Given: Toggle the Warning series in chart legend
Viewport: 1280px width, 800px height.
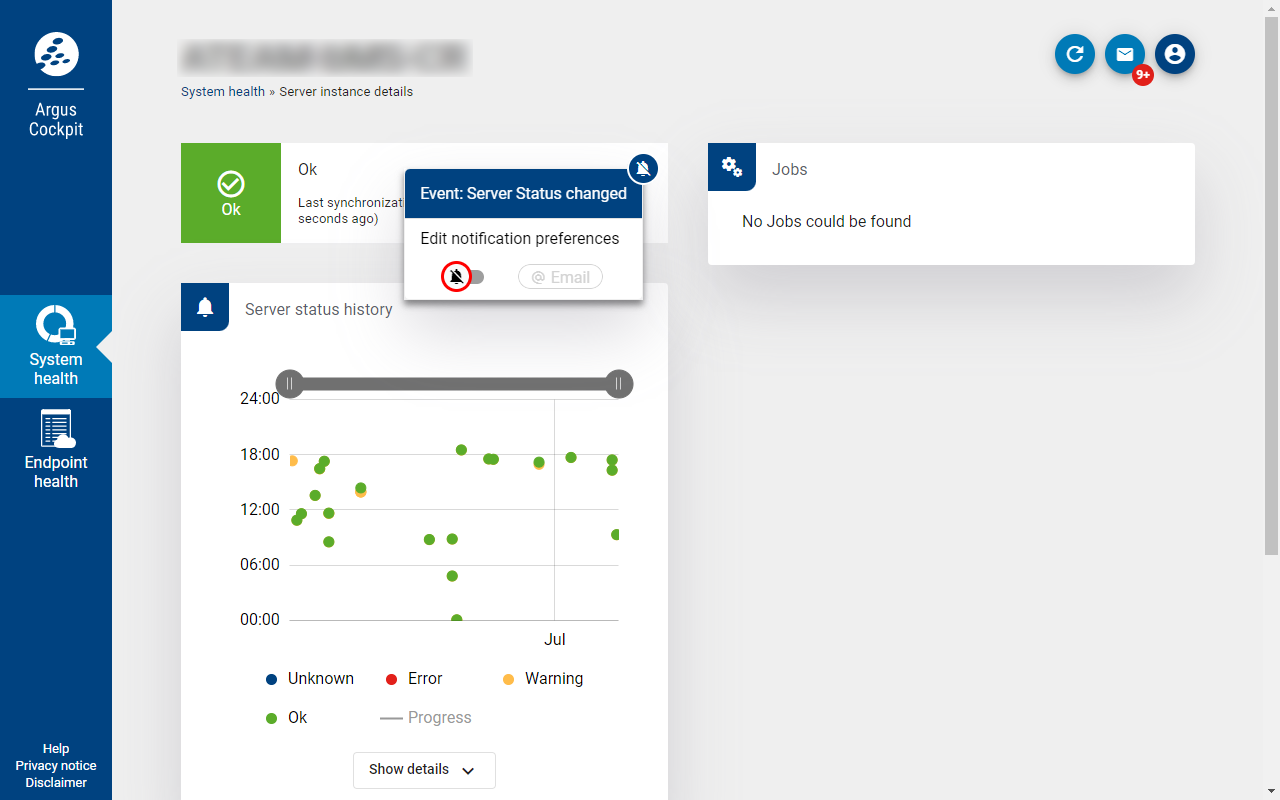Looking at the screenshot, I should click(x=543, y=679).
